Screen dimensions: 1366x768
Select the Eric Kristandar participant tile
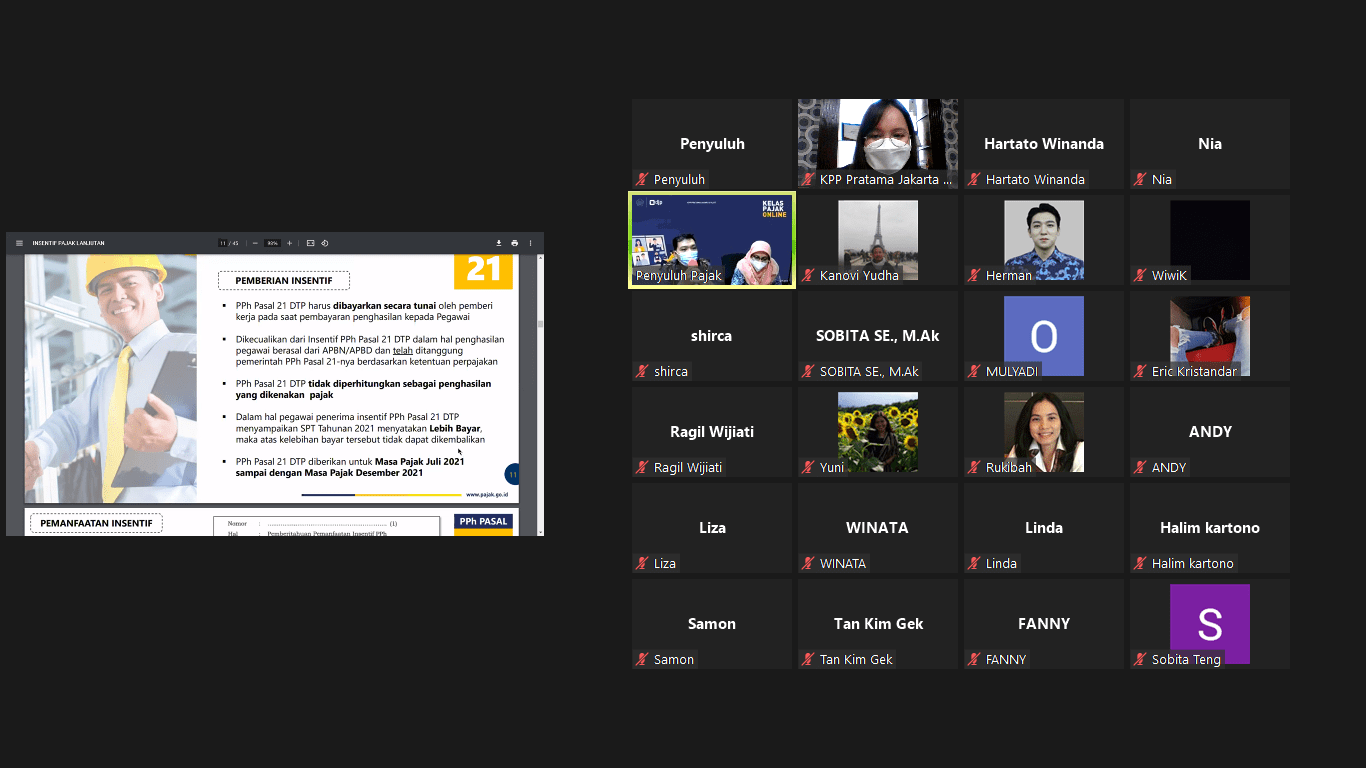click(x=1209, y=336)
